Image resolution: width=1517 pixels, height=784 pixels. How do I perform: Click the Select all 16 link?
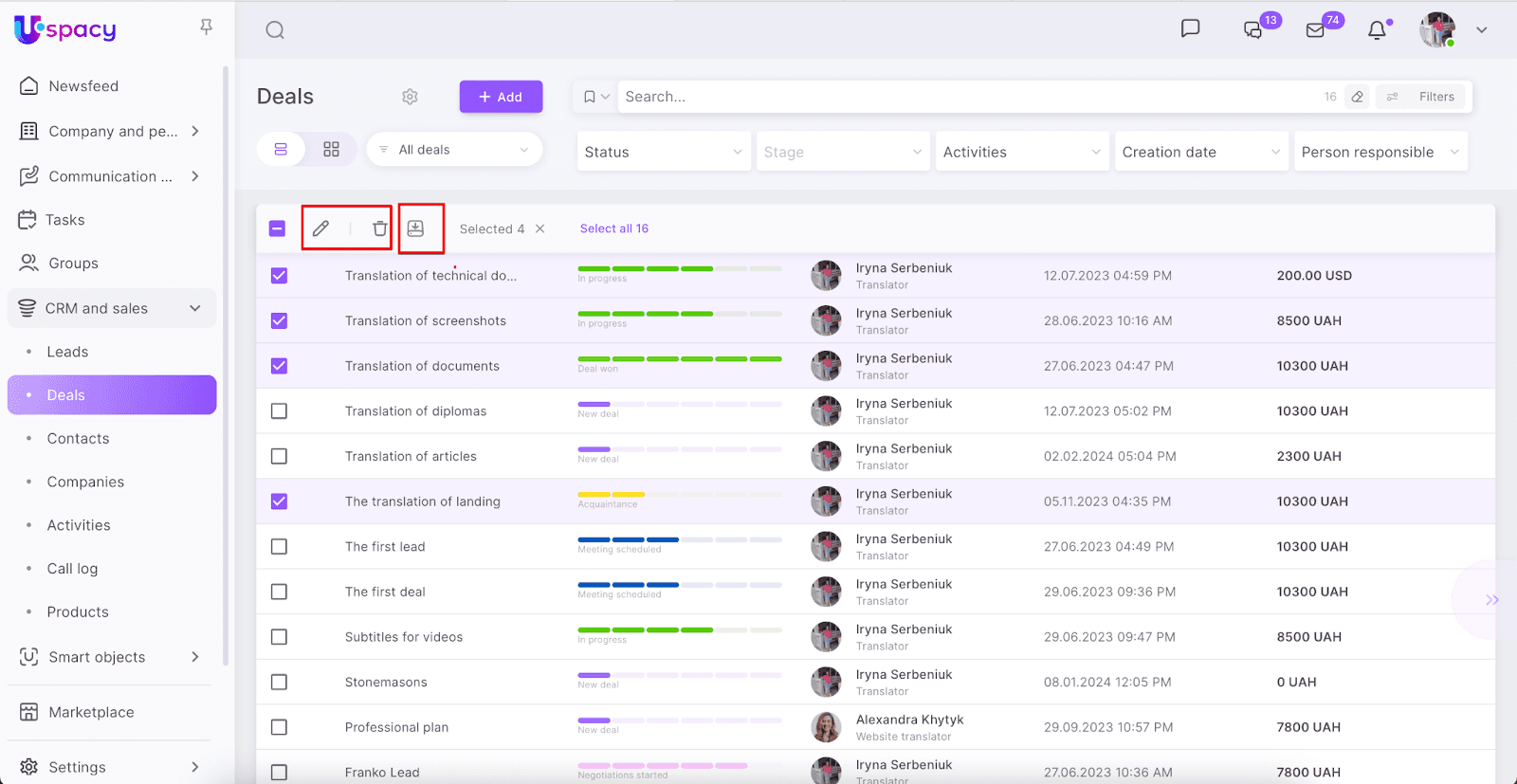pos(613,228)
